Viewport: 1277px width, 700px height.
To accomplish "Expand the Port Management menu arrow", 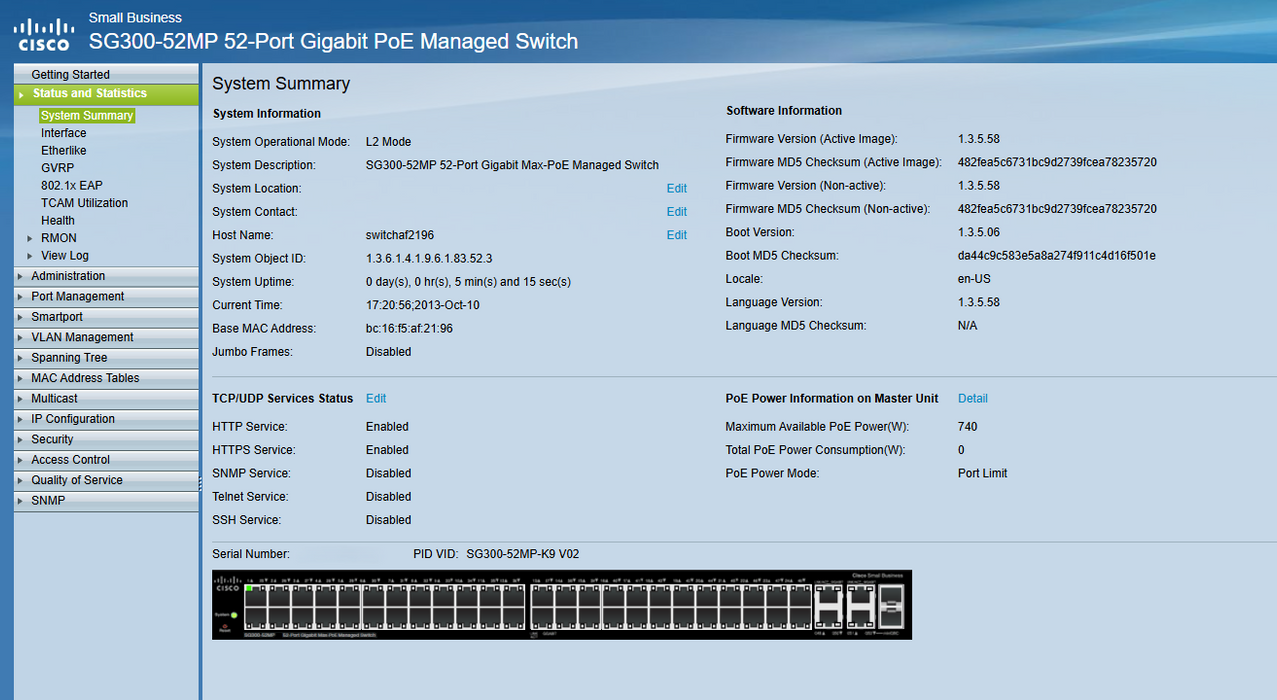I will point(21,297).
